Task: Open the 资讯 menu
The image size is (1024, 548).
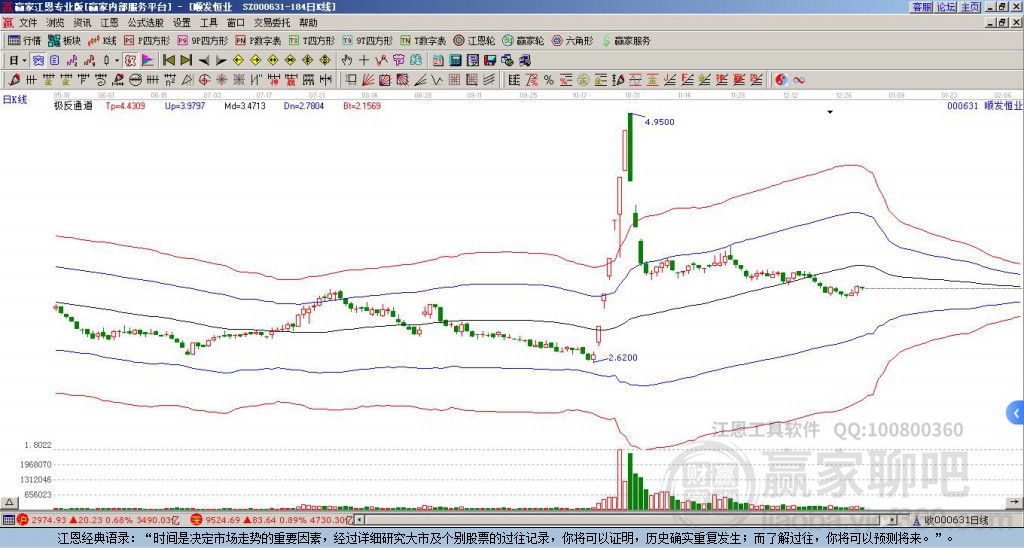Action: [x=82, y=23]
